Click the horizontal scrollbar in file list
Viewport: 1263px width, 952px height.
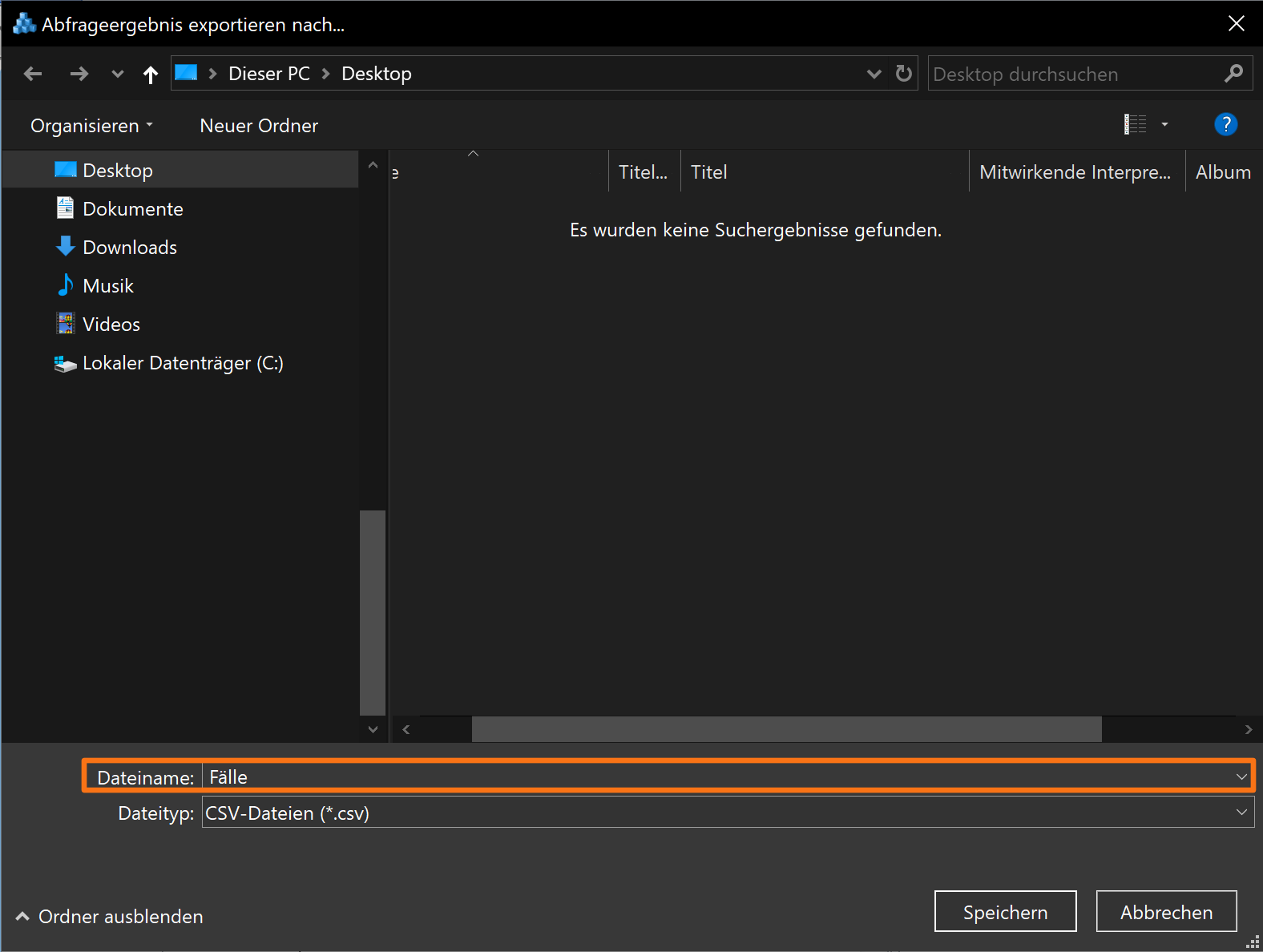[x=785, y=729]
